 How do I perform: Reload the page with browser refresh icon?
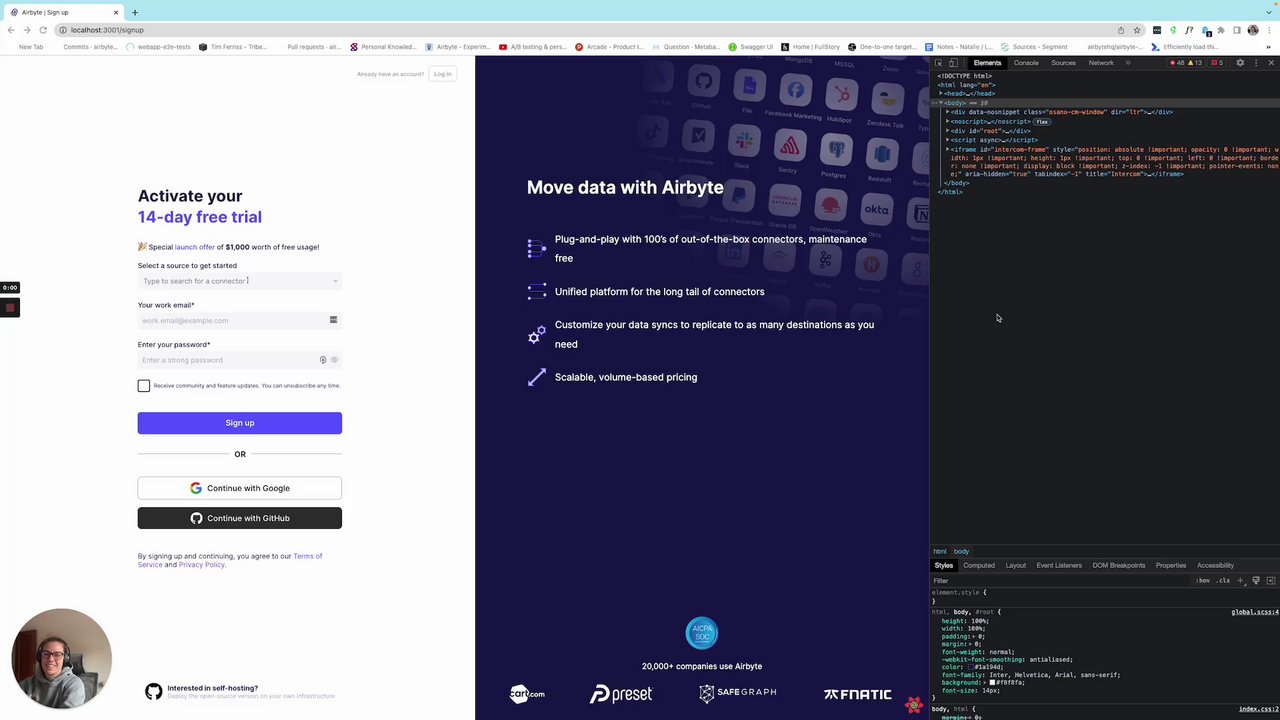pyautogui.click(x=42, y=30)
